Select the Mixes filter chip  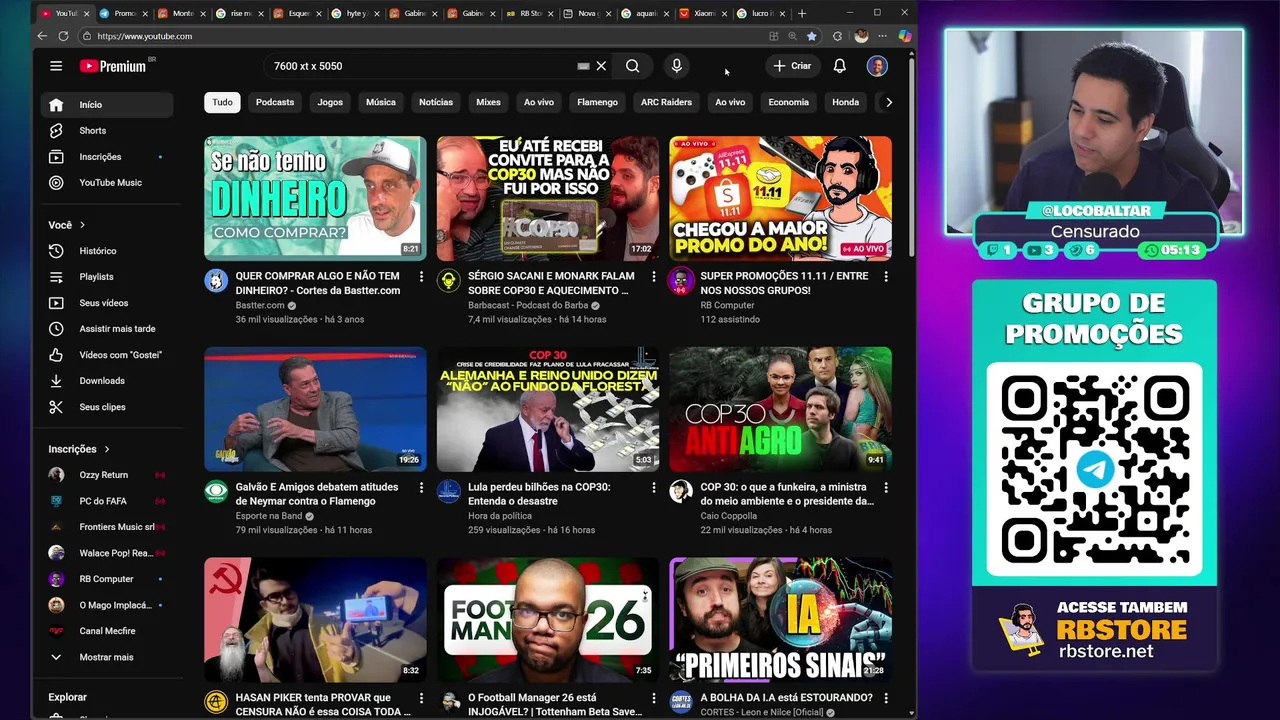488,102
